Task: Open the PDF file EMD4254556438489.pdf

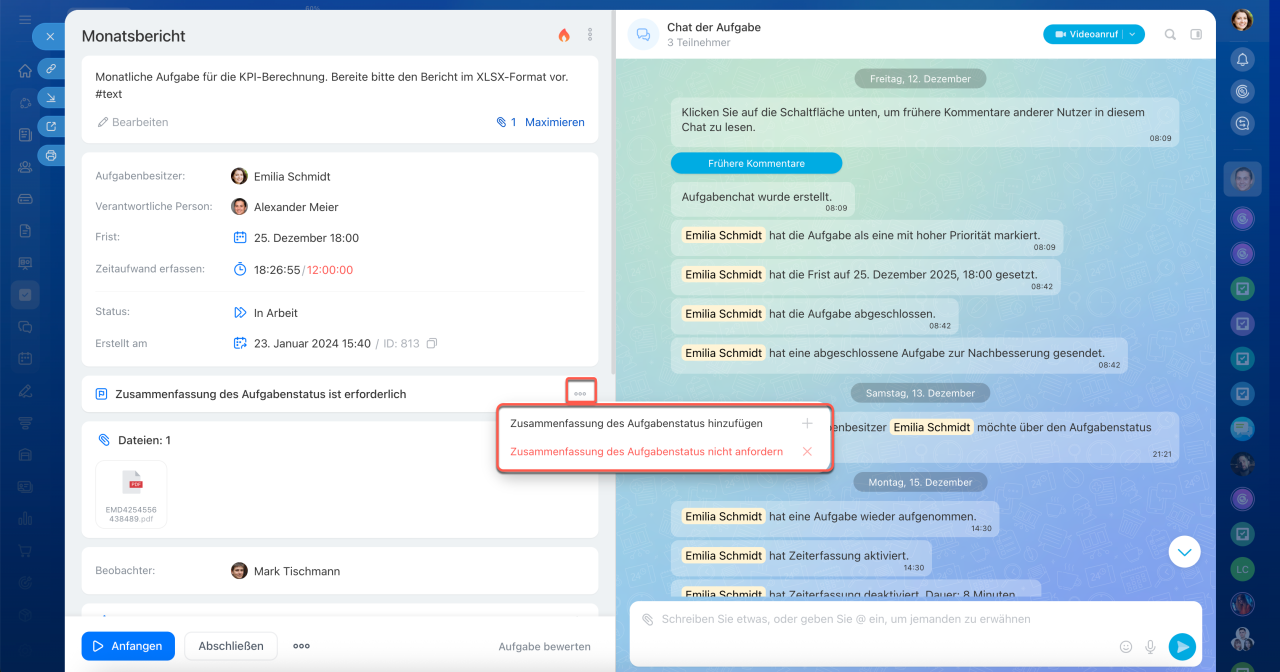Action: point(131,494)
